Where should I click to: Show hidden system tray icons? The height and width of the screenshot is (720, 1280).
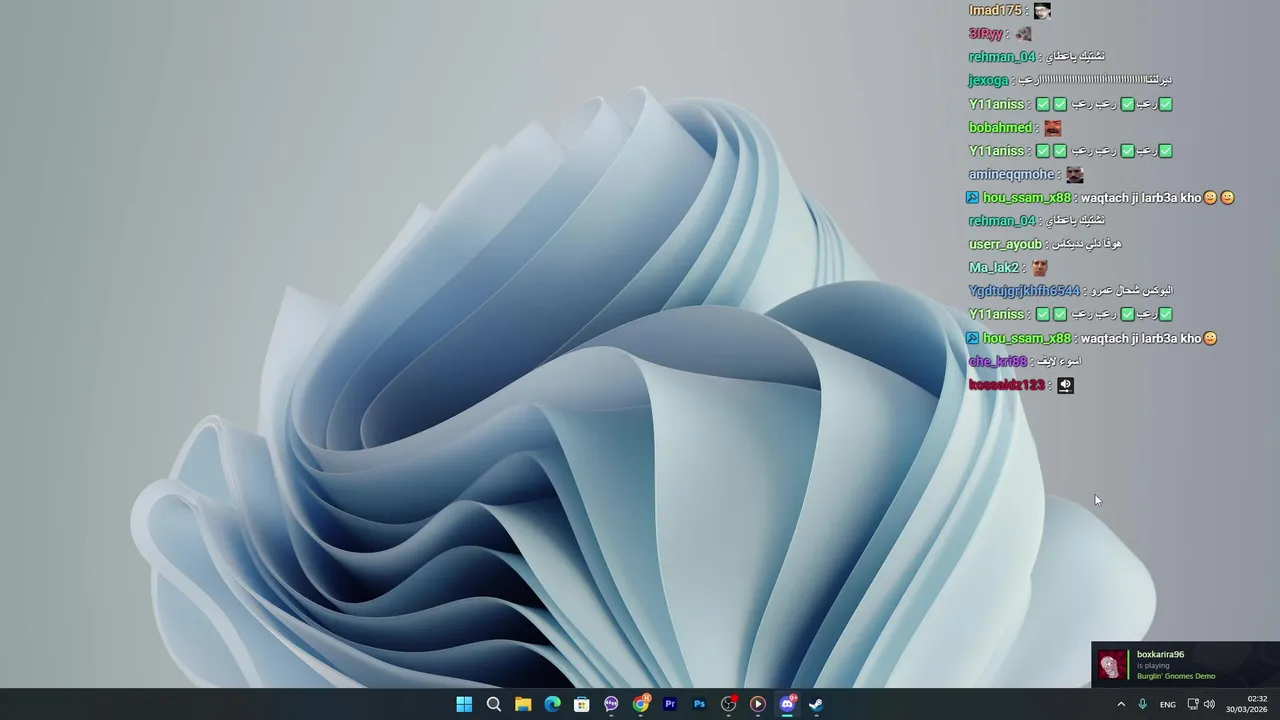1121,704
